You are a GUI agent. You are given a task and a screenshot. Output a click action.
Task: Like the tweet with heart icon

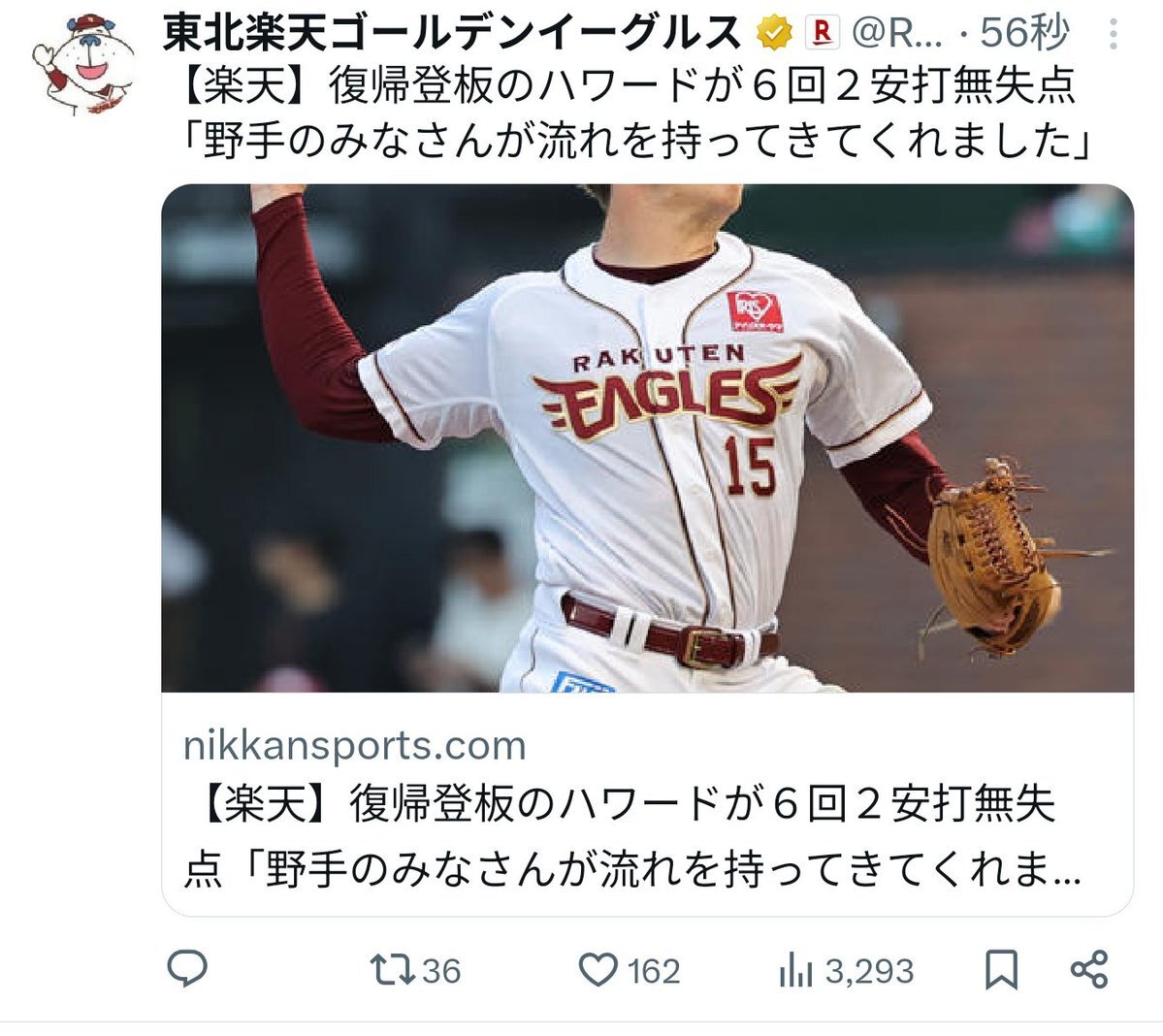tap(598, 970)
